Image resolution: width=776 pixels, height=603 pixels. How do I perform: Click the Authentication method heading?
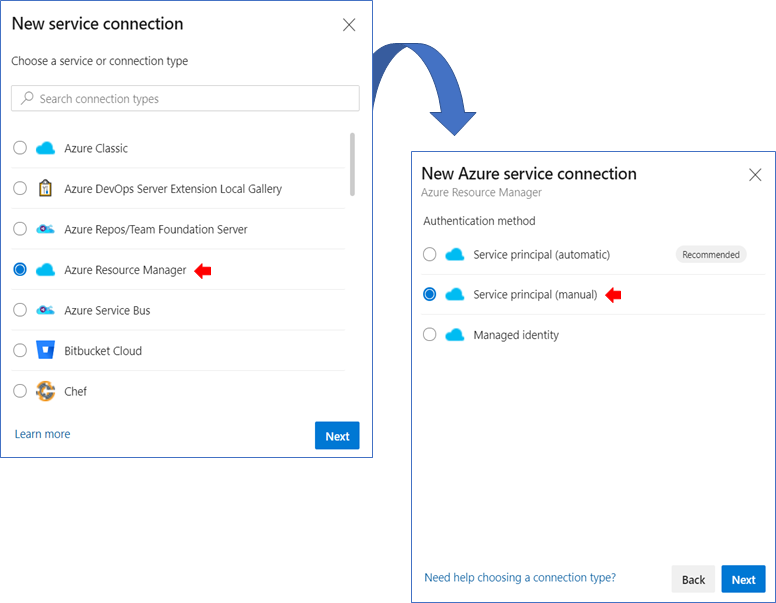point(479,221)
